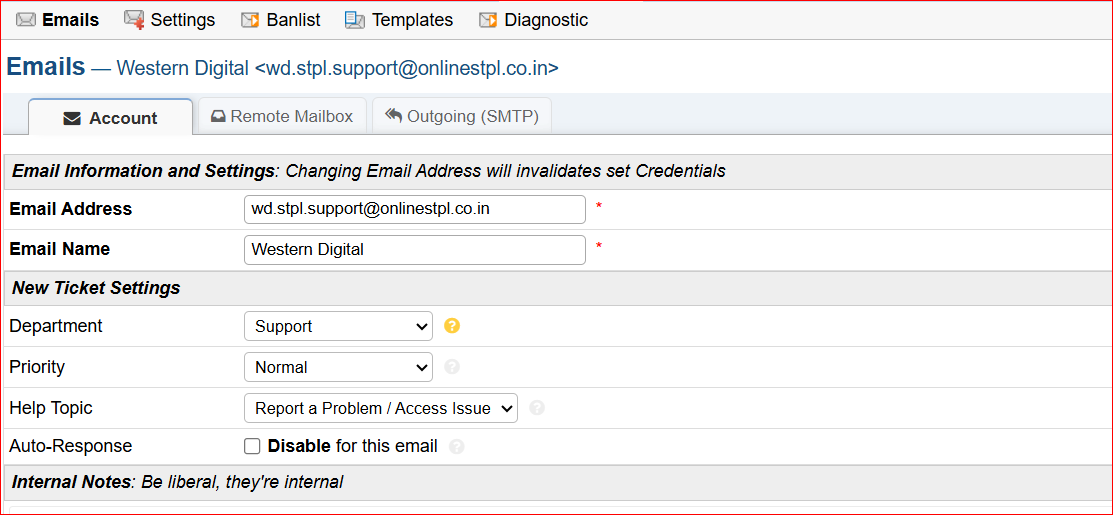Image resolution: width=1113 pixels, height=515 pixels.
Task: Expand the Priority dropdown
Action: 338,367
